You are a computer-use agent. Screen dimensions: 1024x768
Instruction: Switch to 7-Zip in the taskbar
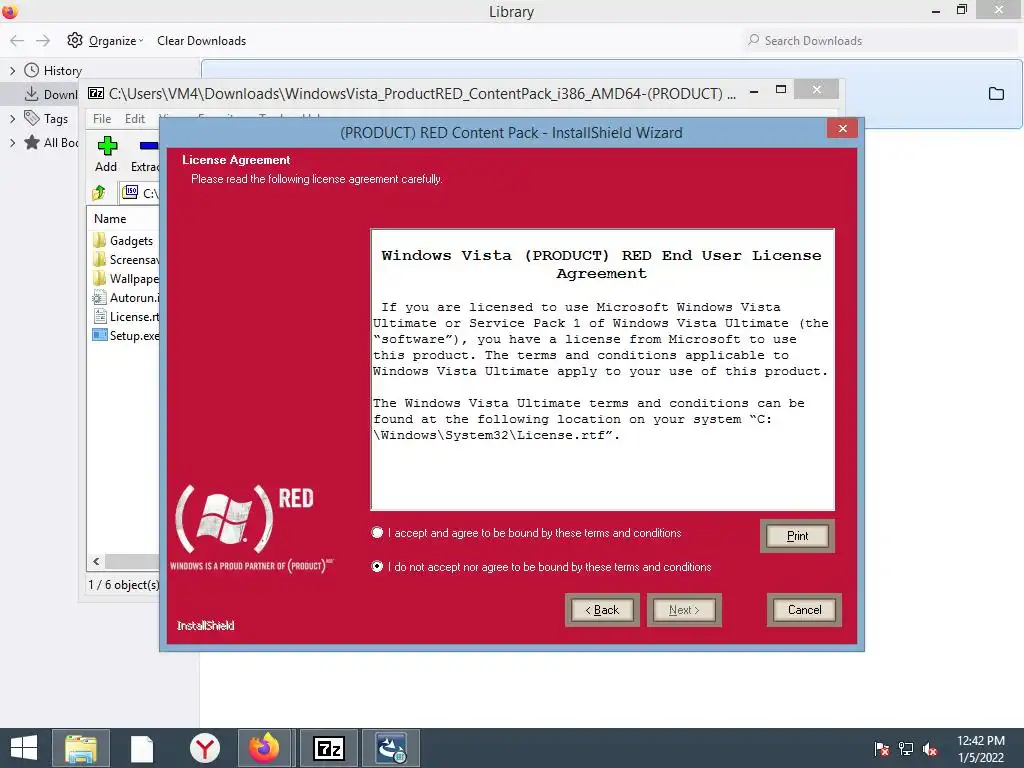[328, 748]
